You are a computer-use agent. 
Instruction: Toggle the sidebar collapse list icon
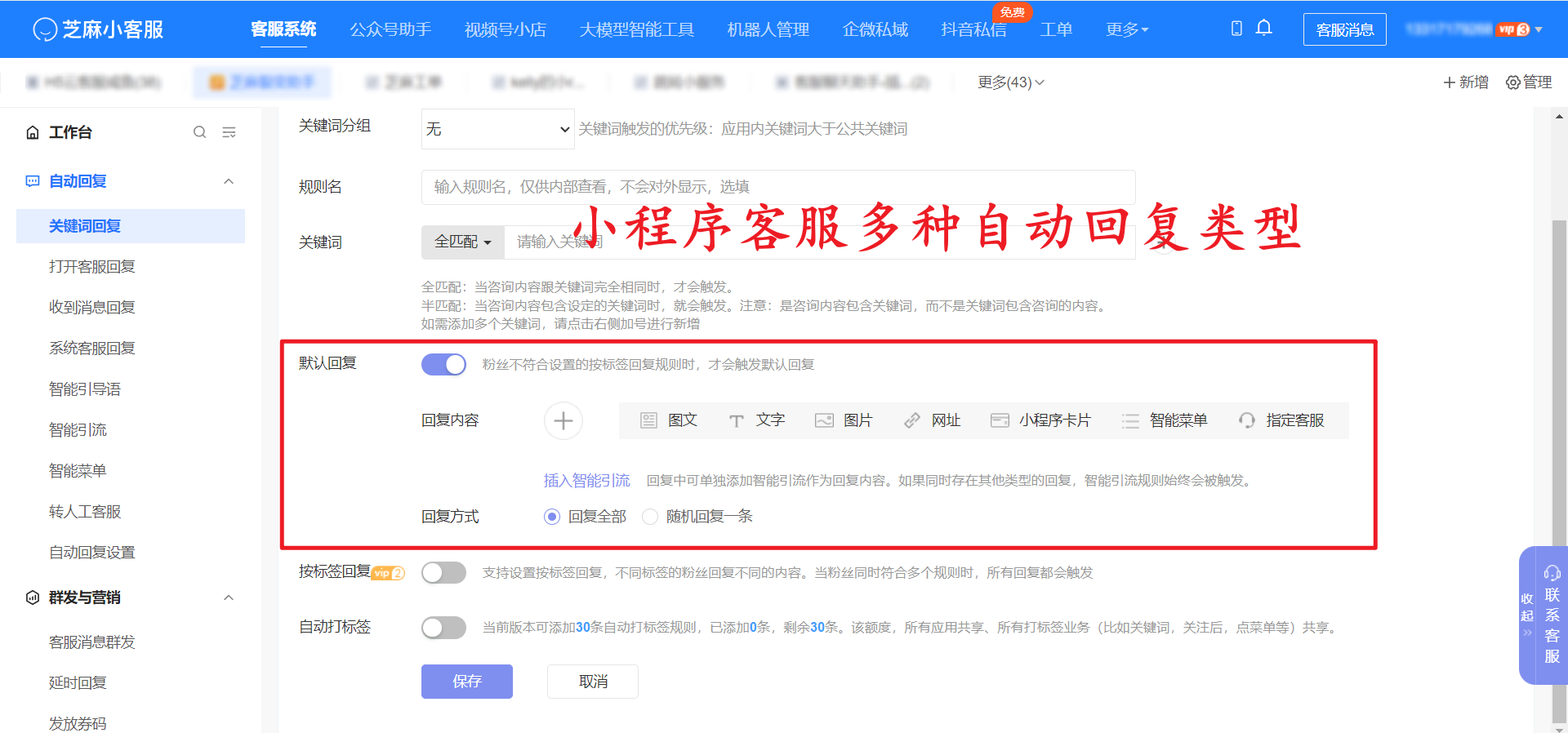point(229,132)
